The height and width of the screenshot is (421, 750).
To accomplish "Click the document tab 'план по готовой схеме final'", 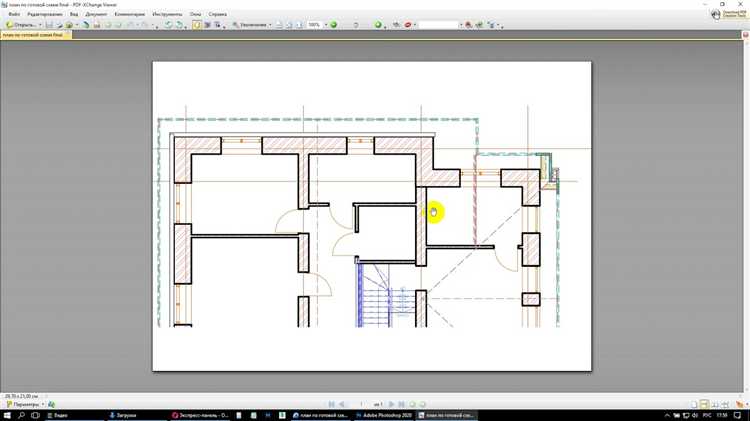I will click(33, 35).
